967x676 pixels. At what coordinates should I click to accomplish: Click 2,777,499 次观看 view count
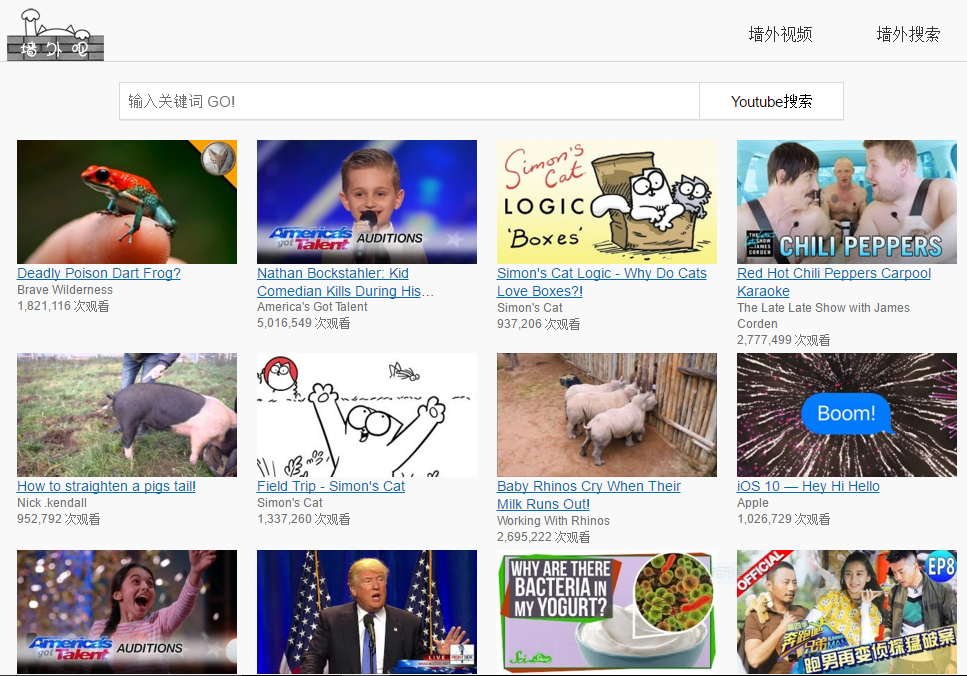tap(783, 340)
